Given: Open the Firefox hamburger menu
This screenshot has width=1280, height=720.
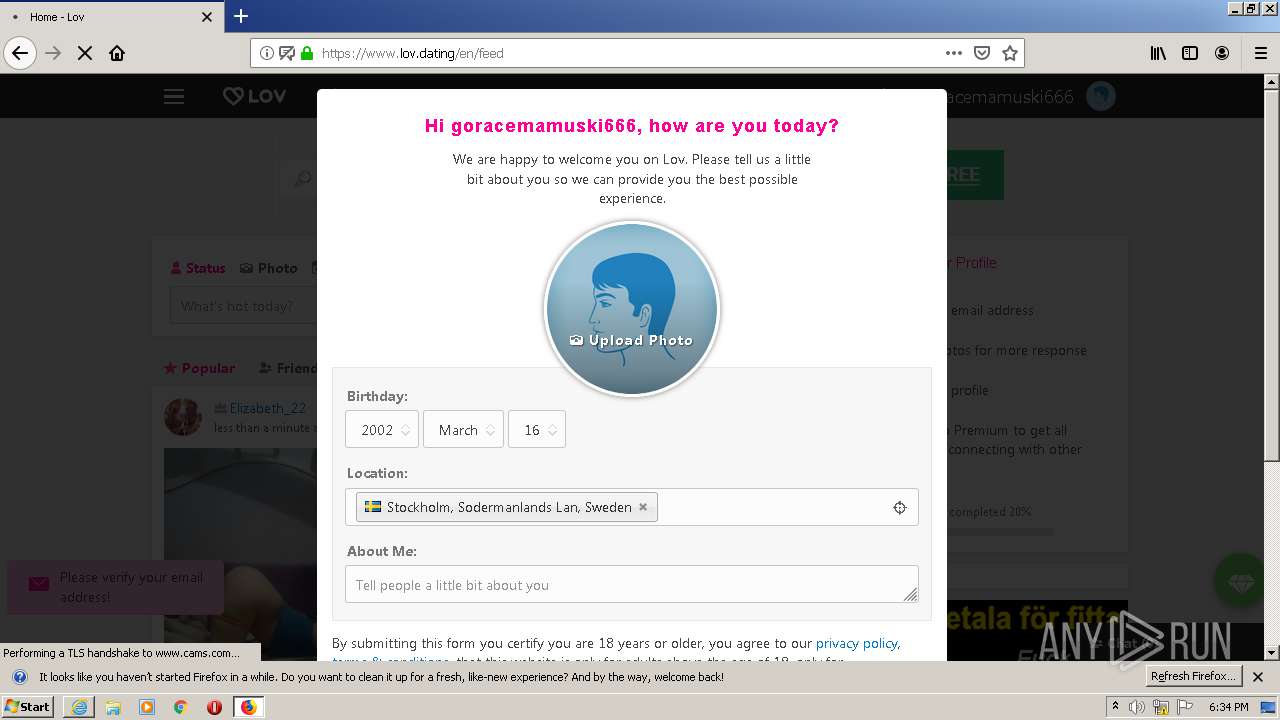Looking at the screenshot, I should pyautogui.click(x=1261, y=53).
